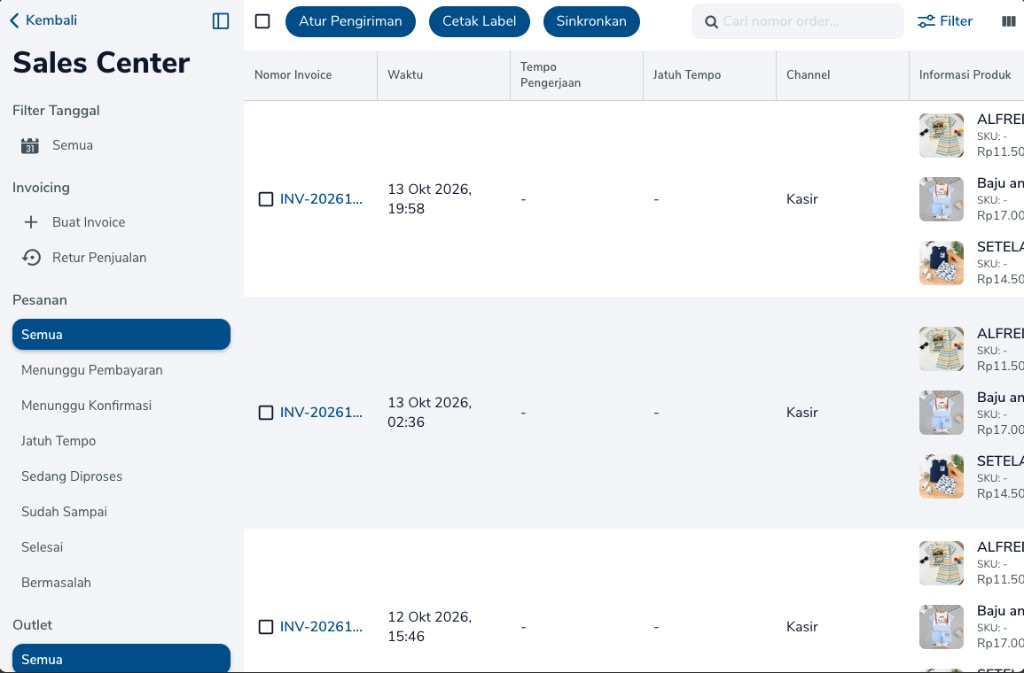Click the plus icon for Buat Invoice

coord(31,223)
